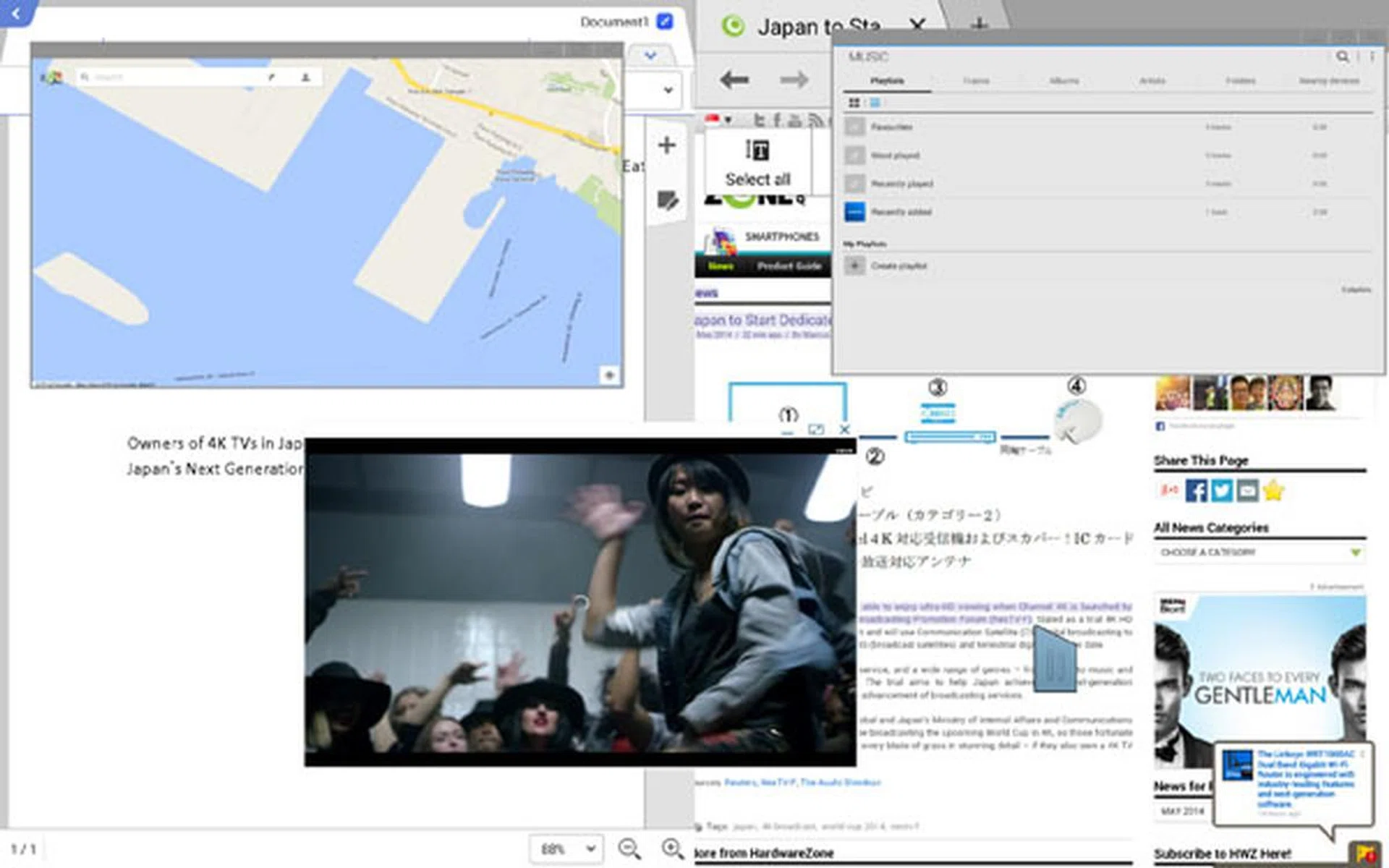Toggle the yellow star to bookmark the page
Viewport: 1389px width, 868px height.
pyautogui.click(x=1275, y=490)
